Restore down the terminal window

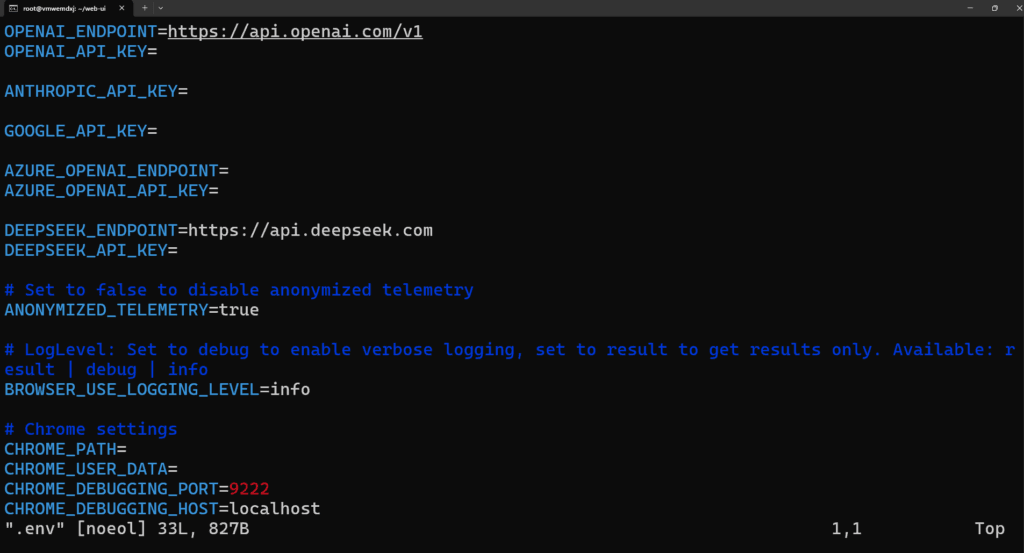click(994, 8)
